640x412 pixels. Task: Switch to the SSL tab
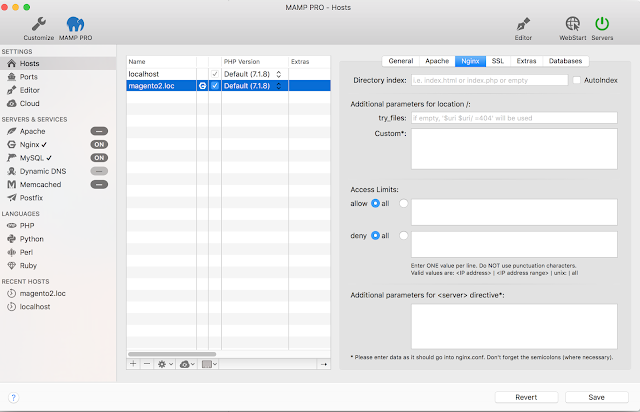[x=498, y=61]
